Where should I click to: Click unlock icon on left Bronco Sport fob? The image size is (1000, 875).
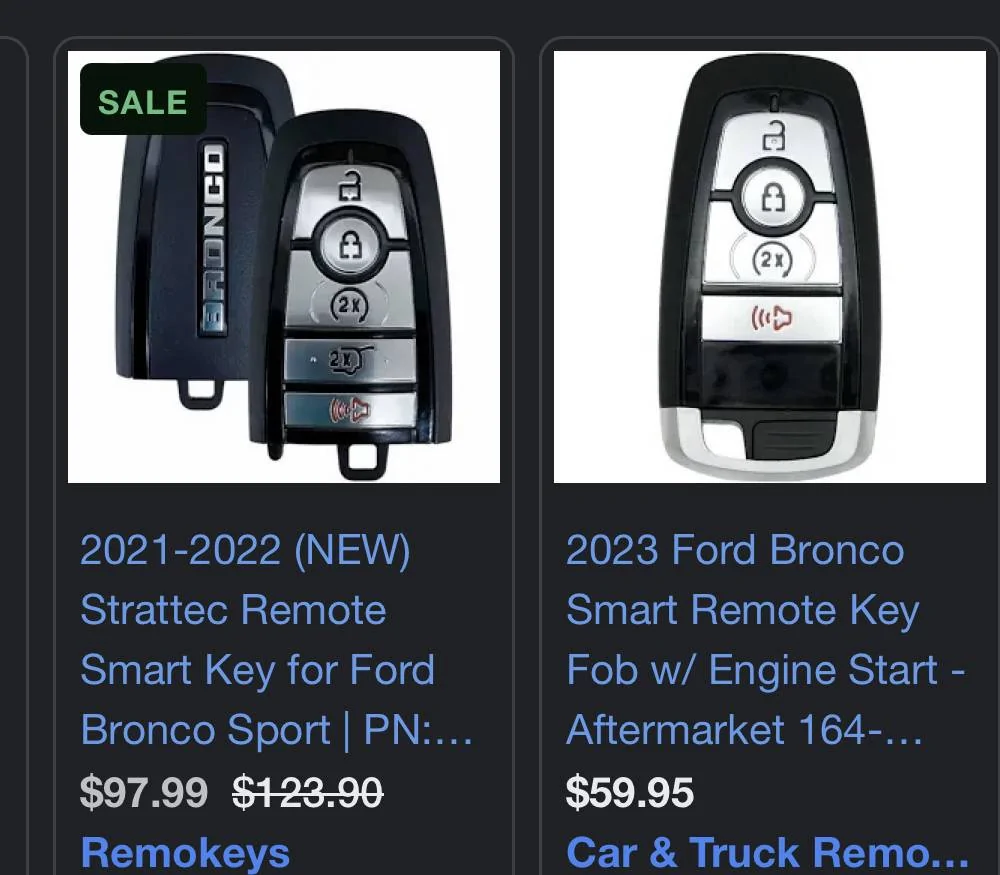350,183
